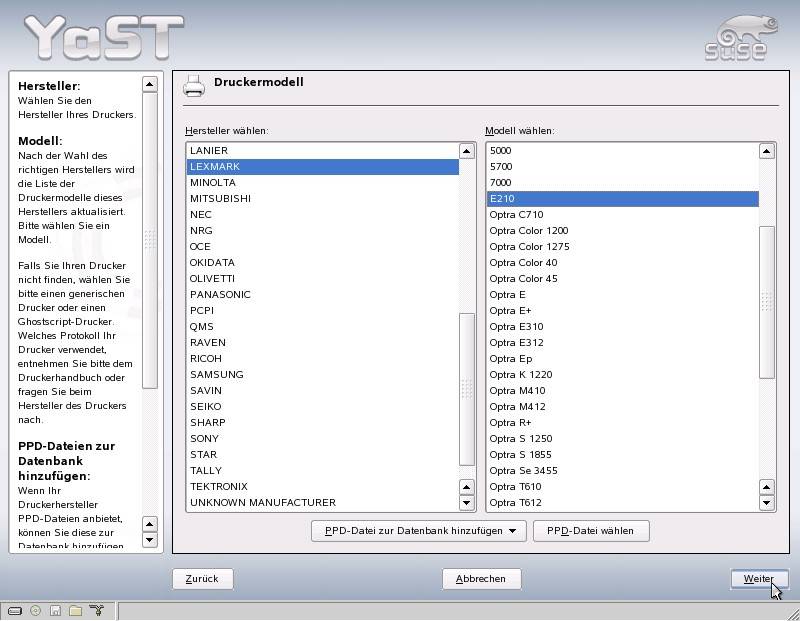Select STAR in the manufacturer list
The image size is (800, 621).
(322, 455)
